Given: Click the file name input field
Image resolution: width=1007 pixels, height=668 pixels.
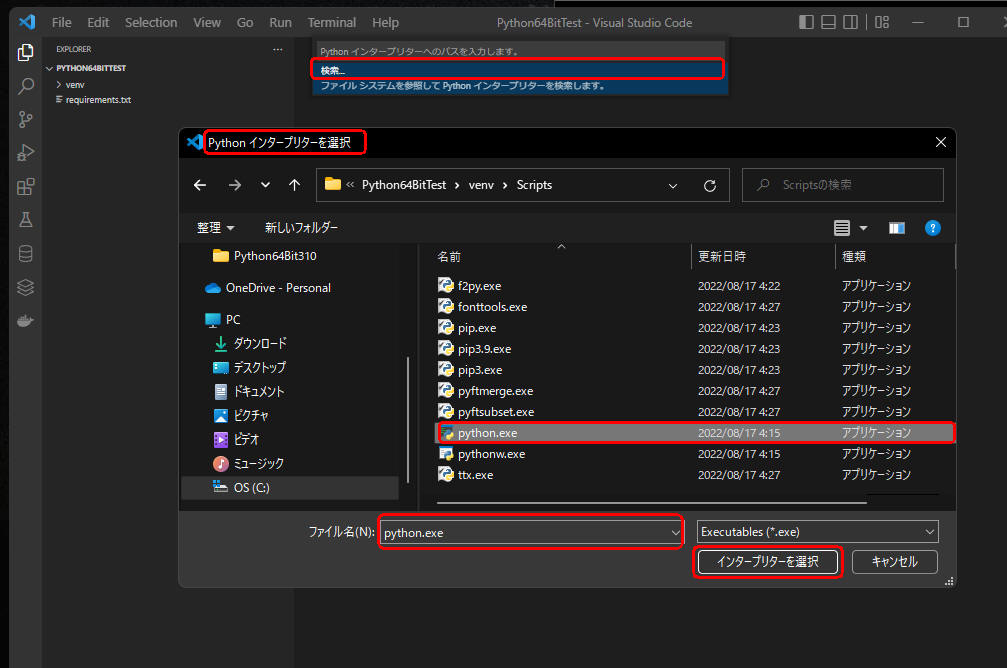Looking at the screenshot, I should pos(525,532).
